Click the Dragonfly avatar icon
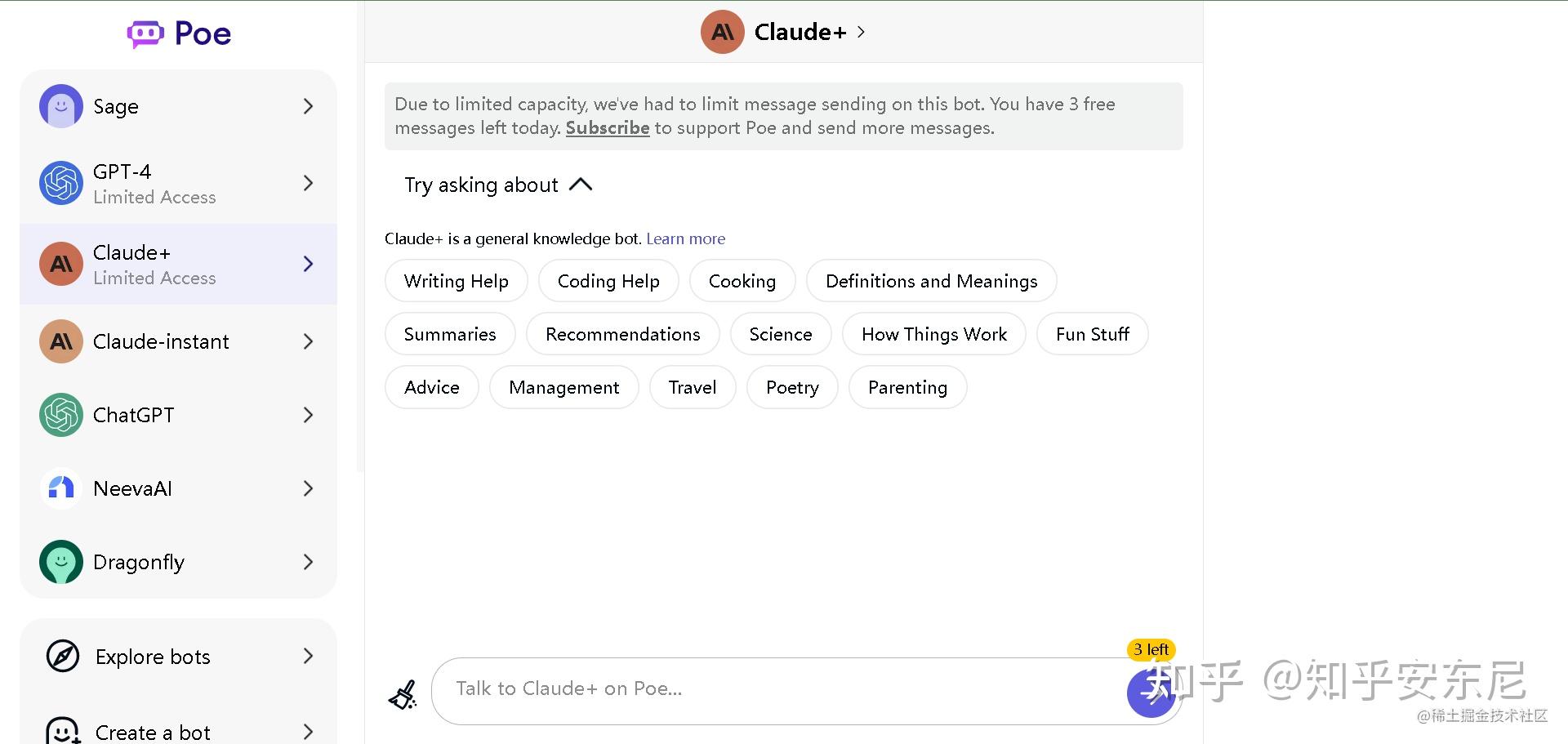The height and width of the screenshot is (744, 1568). [61, 562]
